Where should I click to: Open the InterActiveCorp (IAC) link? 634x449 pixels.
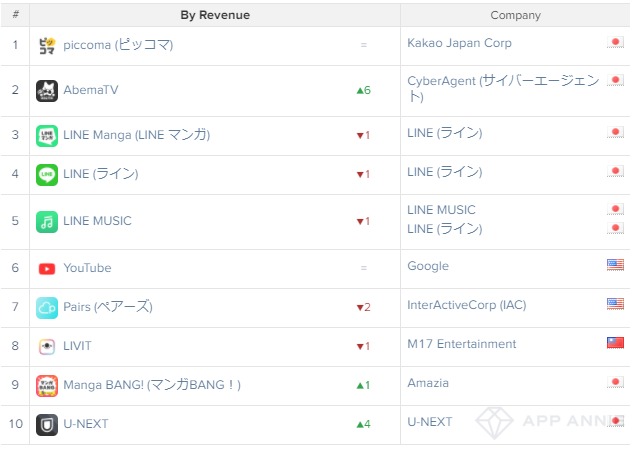(x=467, y=305)
